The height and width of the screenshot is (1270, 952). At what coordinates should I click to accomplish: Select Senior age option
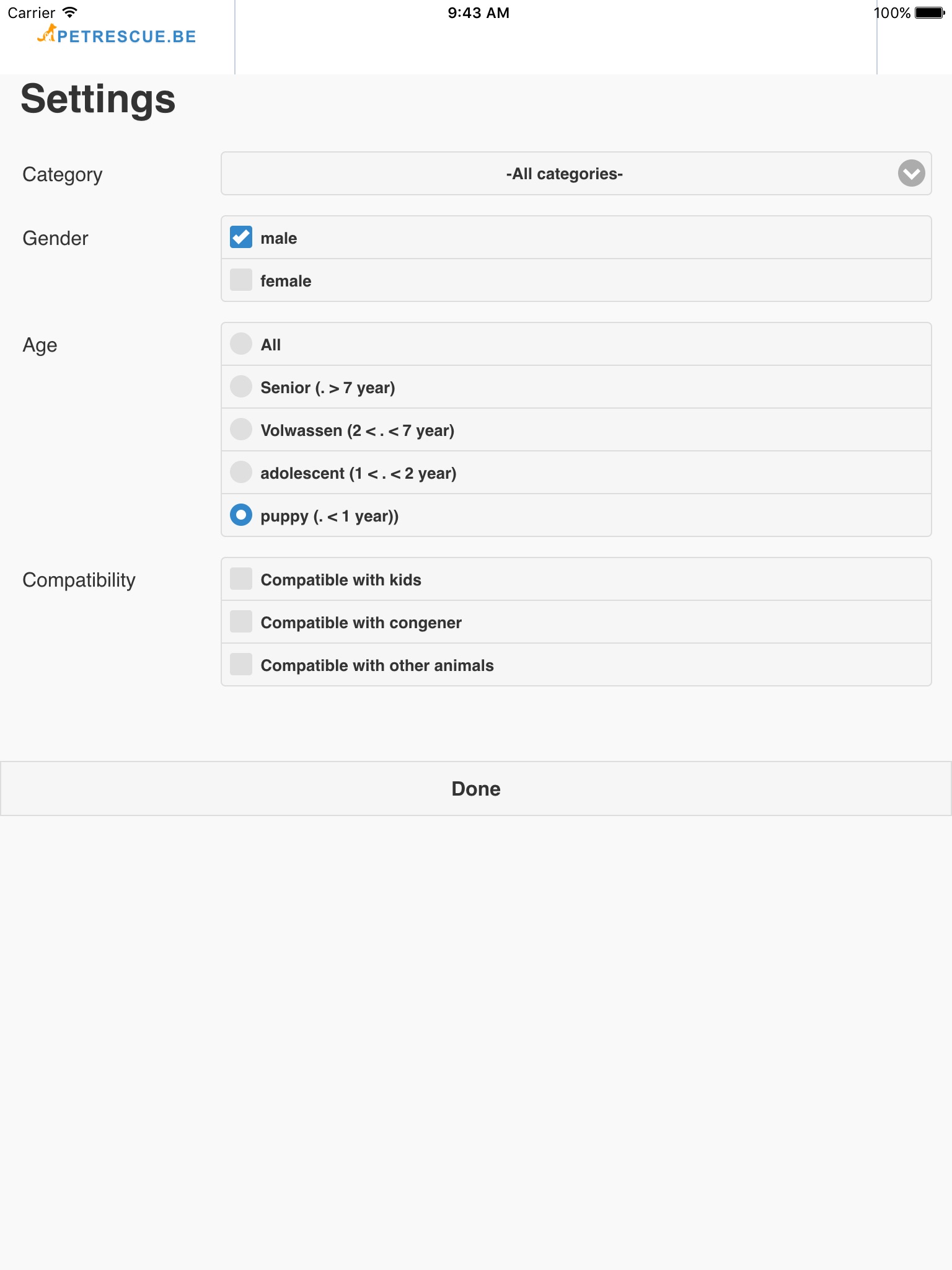click(241, 387)
